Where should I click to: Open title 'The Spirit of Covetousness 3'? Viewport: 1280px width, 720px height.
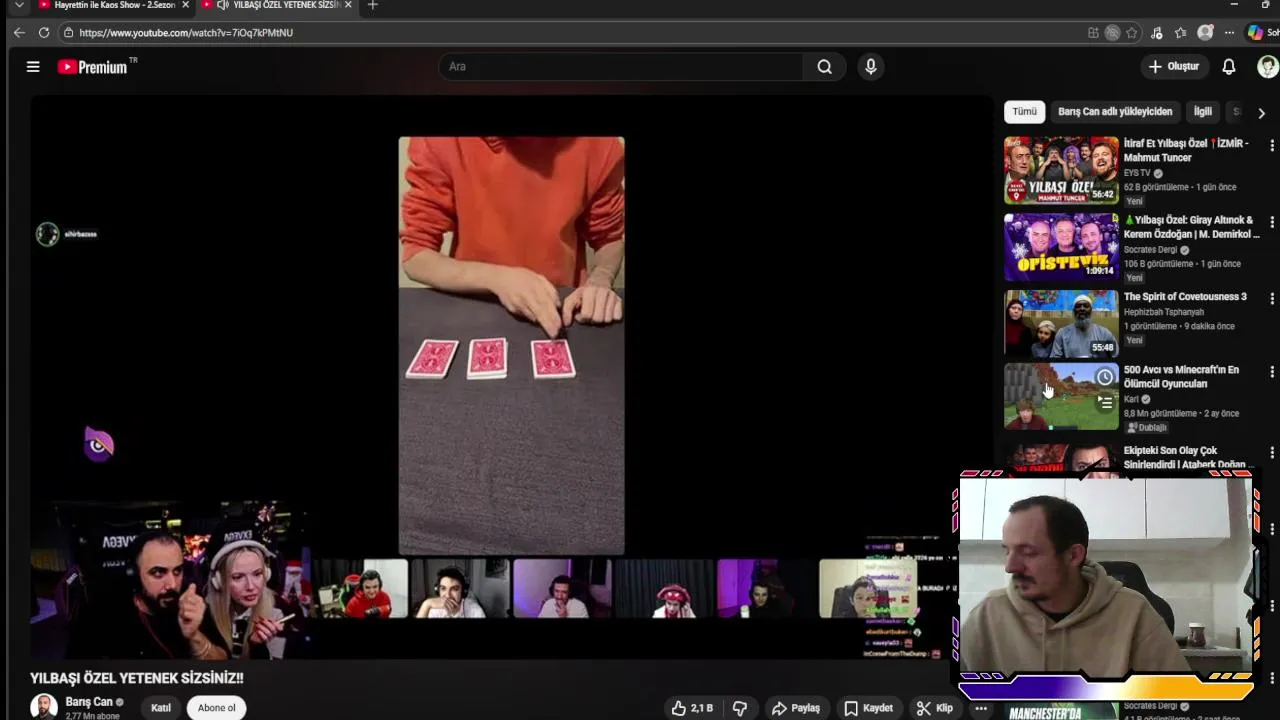[x=1185, y=297]
